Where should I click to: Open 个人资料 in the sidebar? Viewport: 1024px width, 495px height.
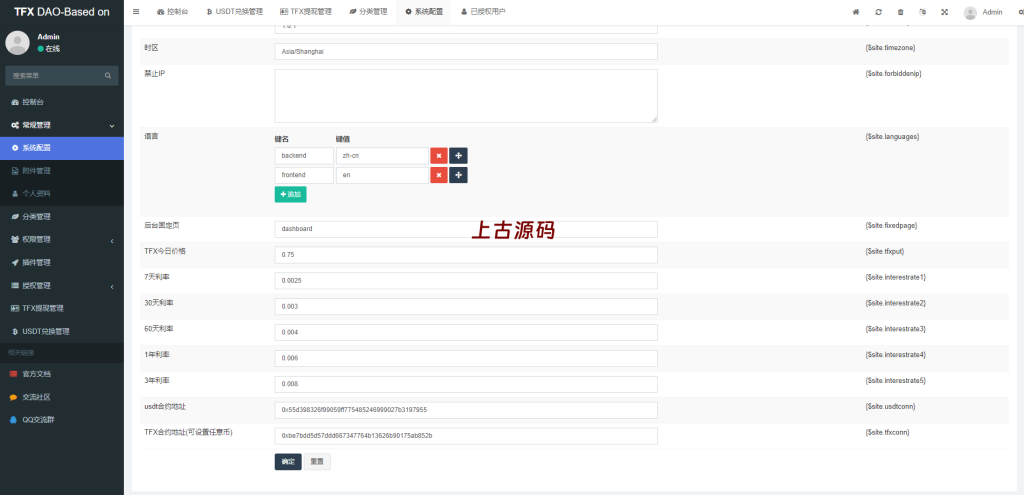coord(62,194)
